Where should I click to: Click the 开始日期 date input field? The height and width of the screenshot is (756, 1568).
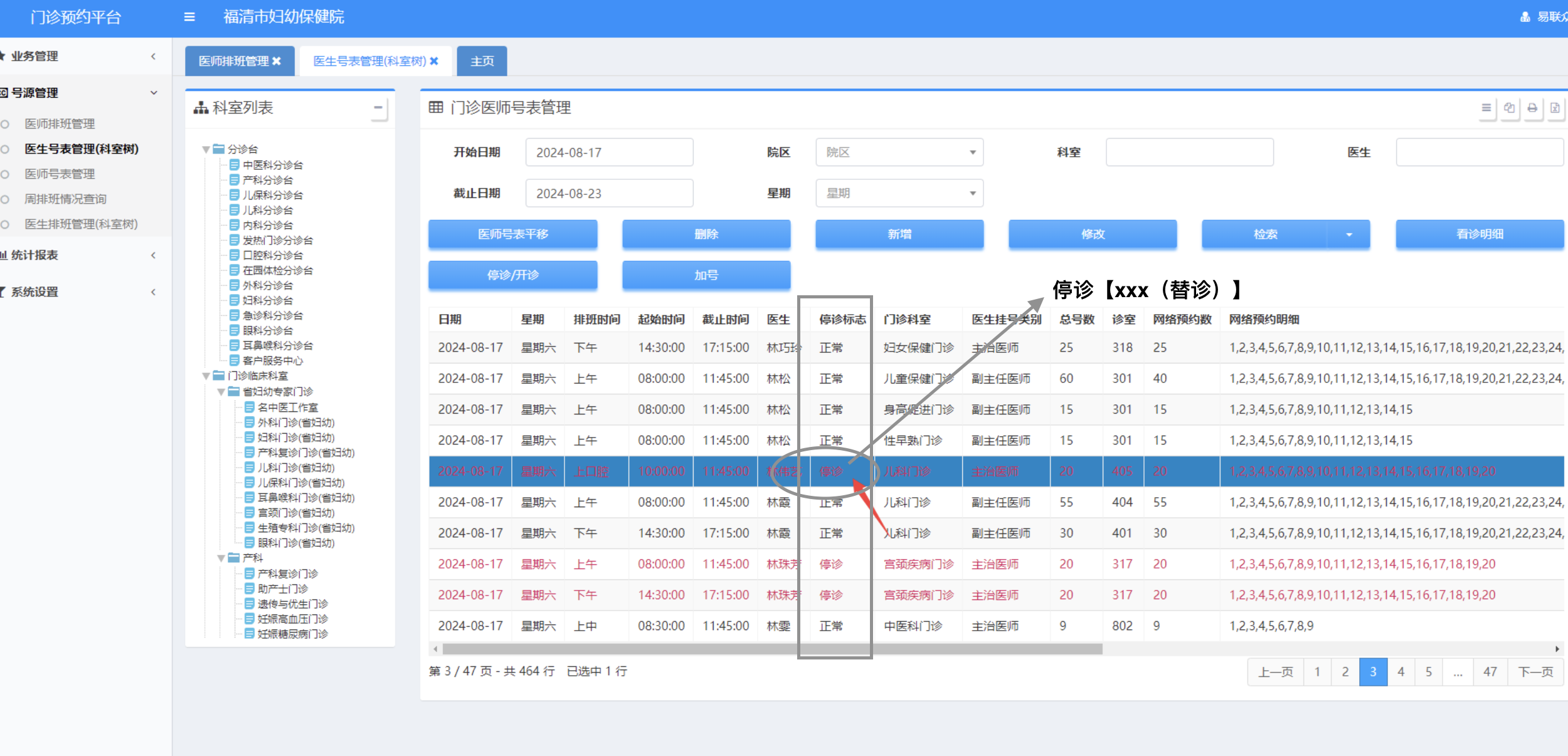pyautogui.click(x=608, y=152)
